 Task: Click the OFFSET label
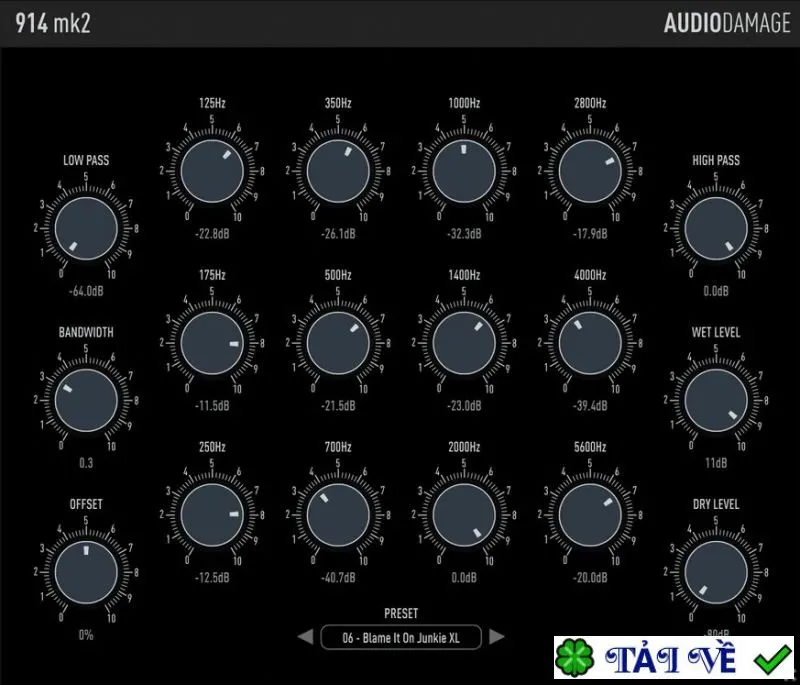coord(86,504)
